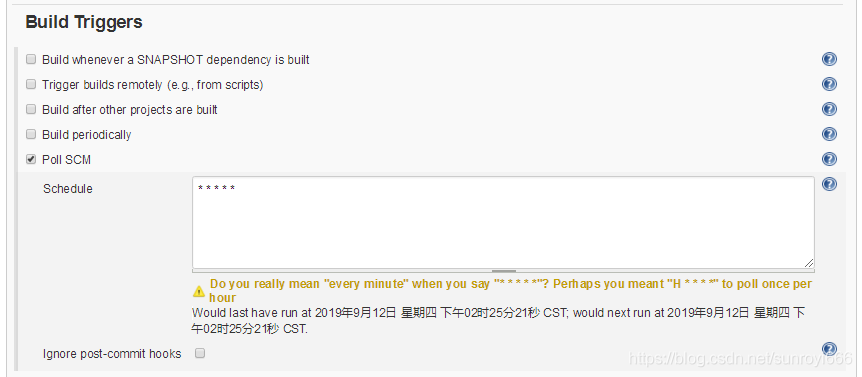862x377 pixels.
Task: Click the Build Triggers section heading
Action: click(84, 22)
